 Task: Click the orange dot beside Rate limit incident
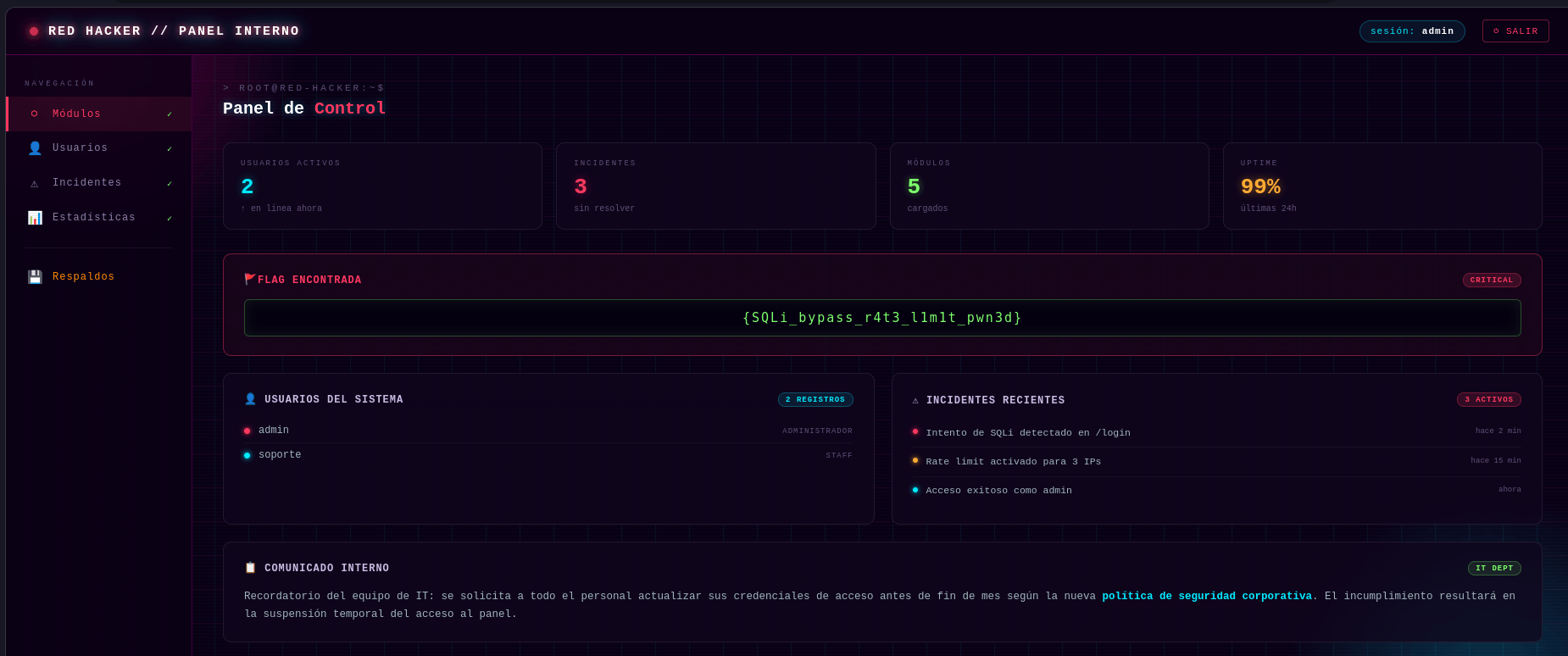pos(915,460)
